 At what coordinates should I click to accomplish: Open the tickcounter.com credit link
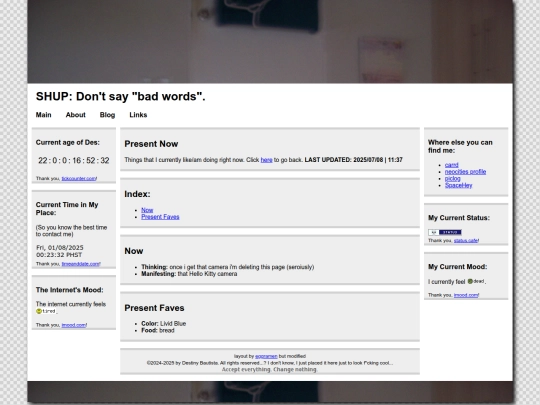tap(79, 178)
